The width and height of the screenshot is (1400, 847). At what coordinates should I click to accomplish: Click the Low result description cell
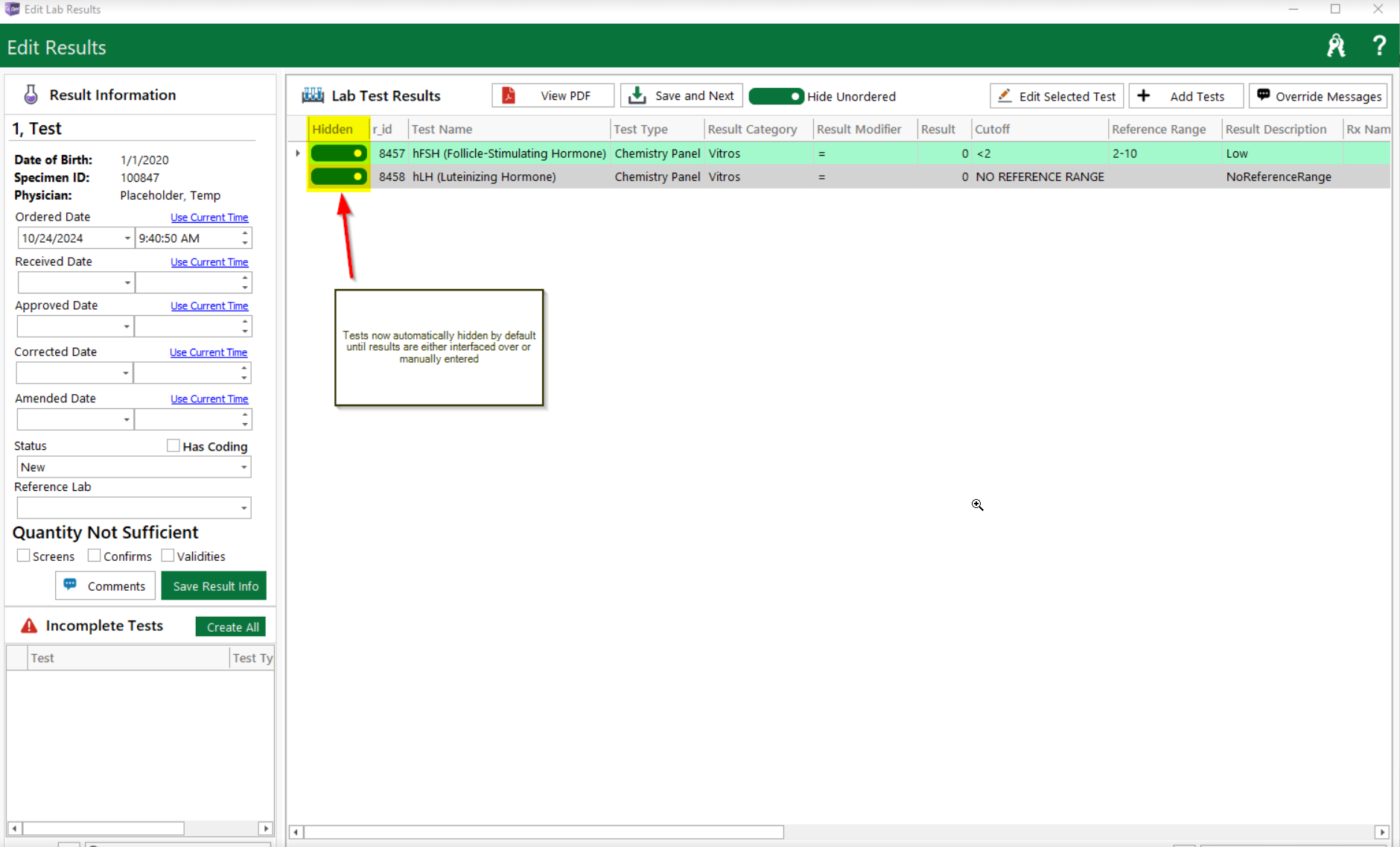click(1282, 153)
